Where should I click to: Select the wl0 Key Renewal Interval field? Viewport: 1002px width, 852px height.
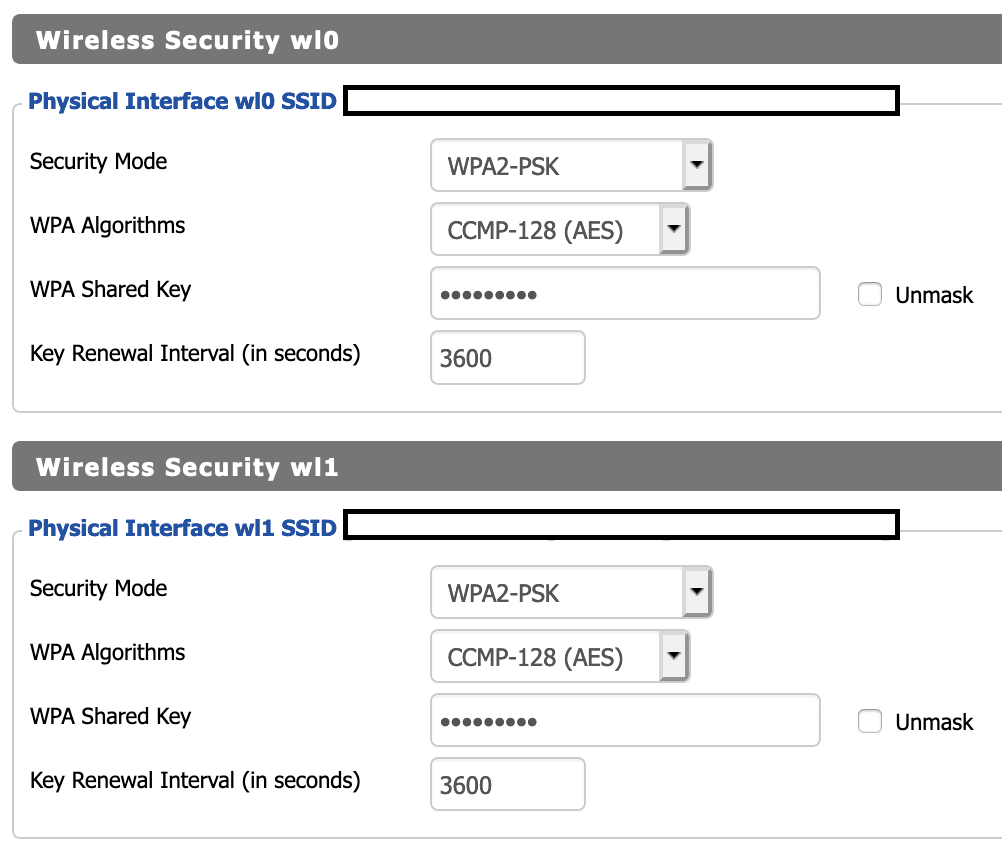[507, 357]
